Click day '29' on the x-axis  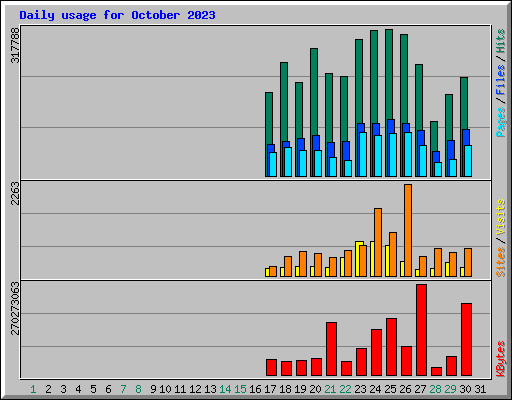[450, 389]
